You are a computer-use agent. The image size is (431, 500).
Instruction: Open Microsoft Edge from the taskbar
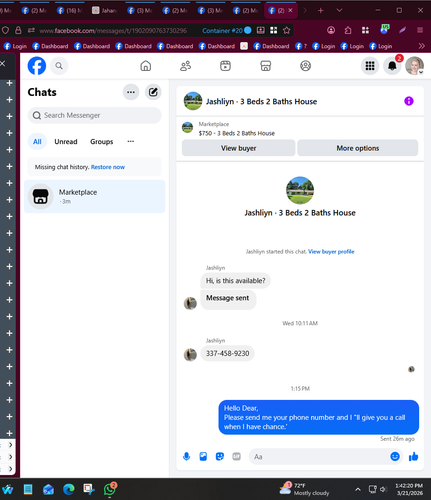click(x=69, y=489)
